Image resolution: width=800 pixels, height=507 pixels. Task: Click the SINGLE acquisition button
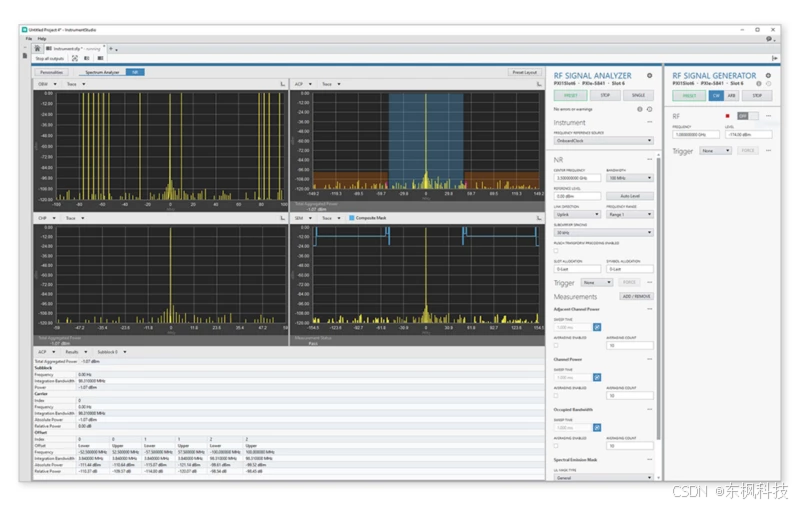[x=638, y=95]
